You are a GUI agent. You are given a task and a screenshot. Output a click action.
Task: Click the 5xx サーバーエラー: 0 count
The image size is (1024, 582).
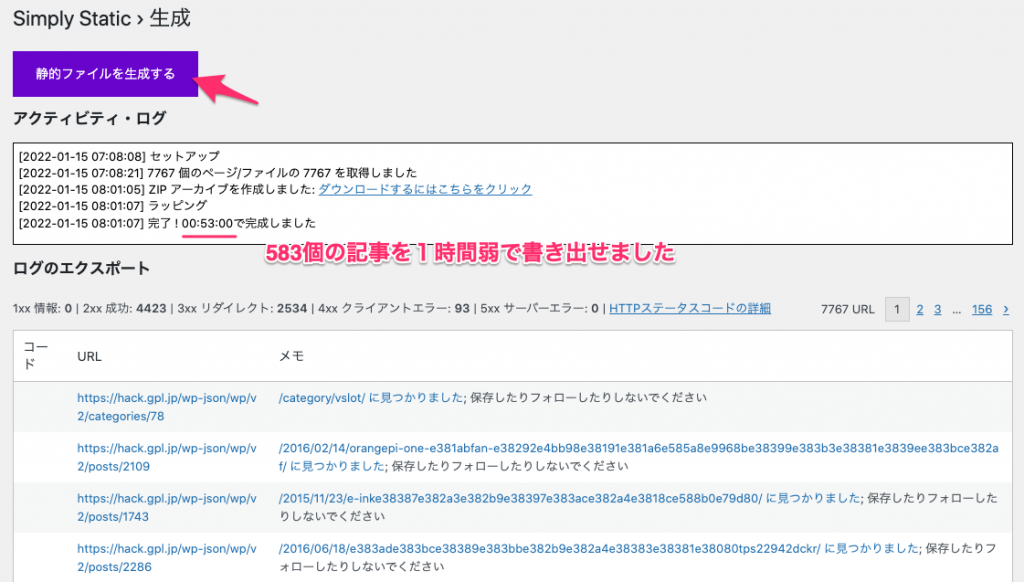click(x=539, y=308)
